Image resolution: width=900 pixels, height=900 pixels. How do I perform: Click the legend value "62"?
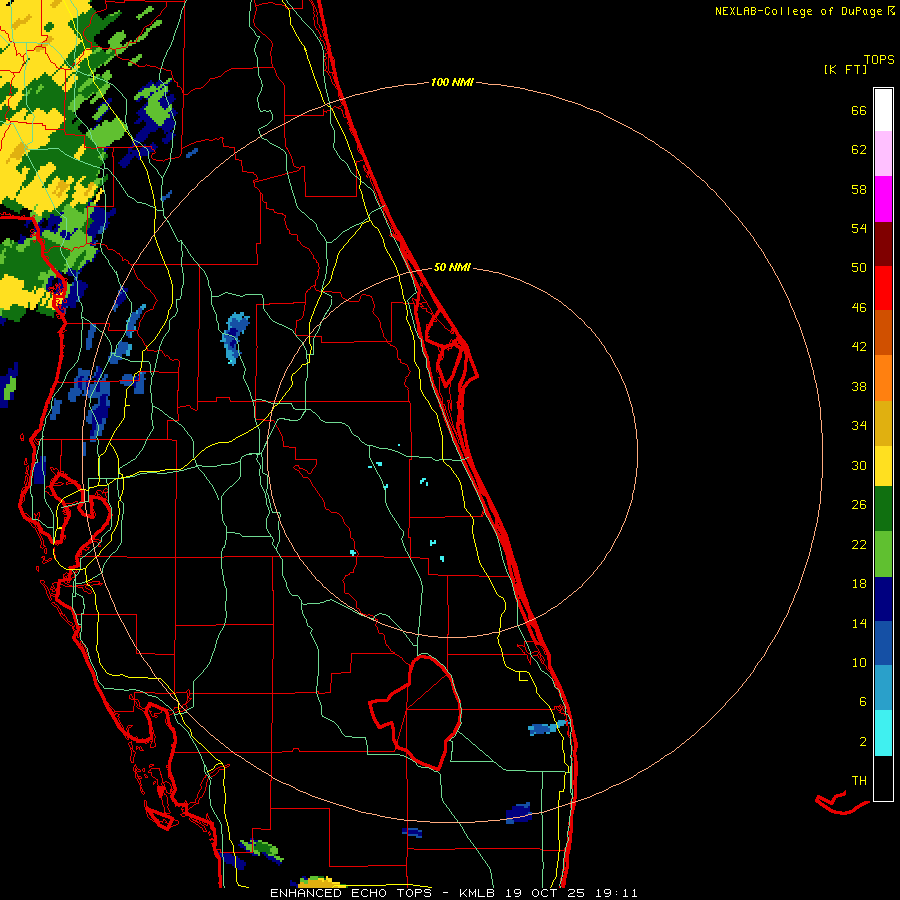point(859,150)
